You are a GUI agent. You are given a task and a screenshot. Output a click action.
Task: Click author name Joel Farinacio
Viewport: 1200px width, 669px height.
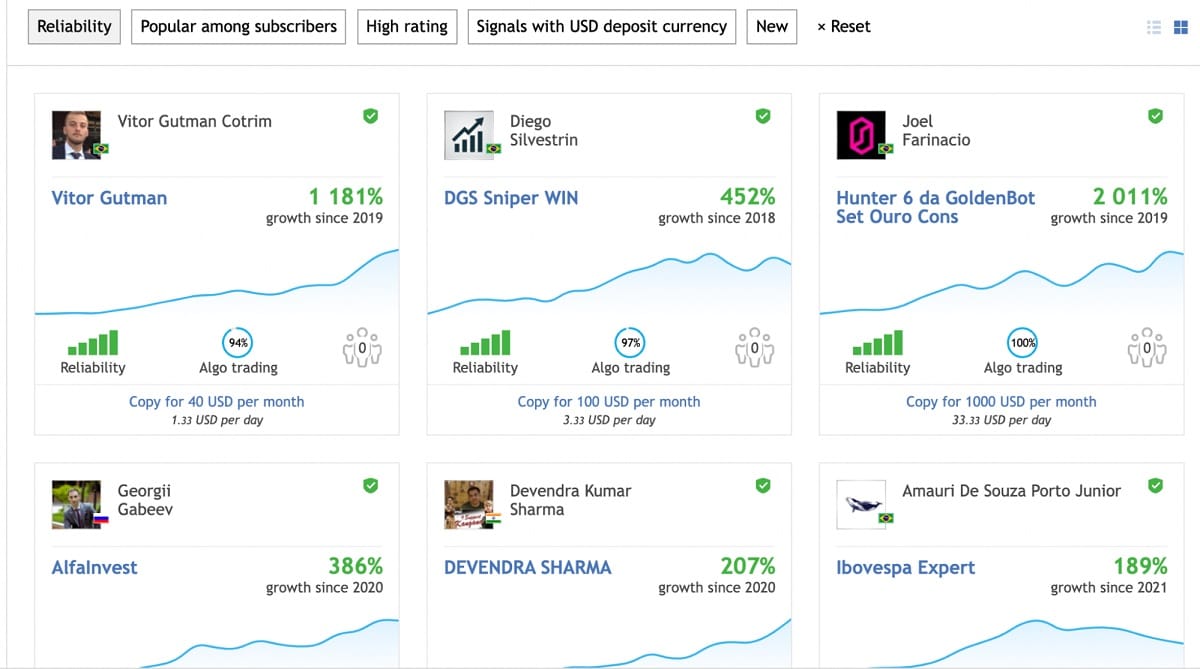936,131
